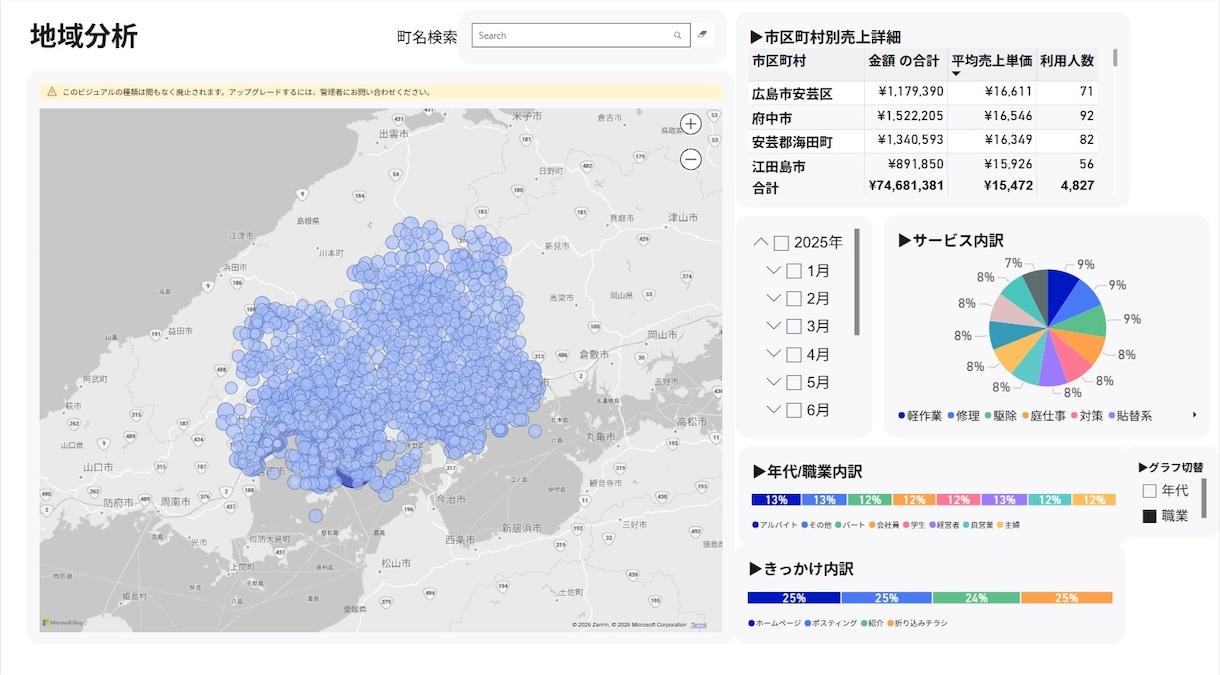Image resolution: width=1220 pixels, height=675 pixels.
Task: Collapse the 2025年 tree node chevron
Action: coord(761,242)
